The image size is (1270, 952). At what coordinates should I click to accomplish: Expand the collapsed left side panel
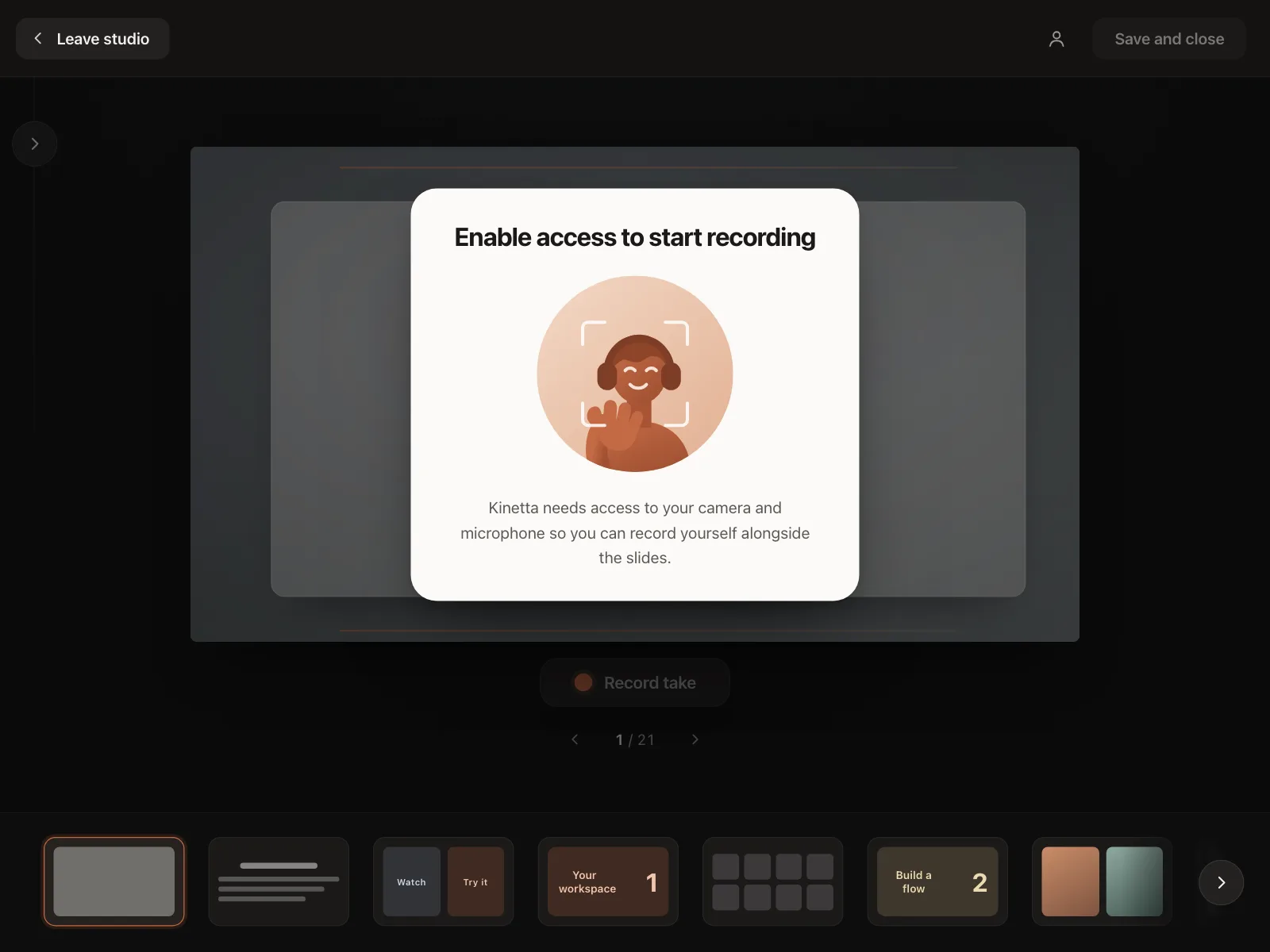35,144
